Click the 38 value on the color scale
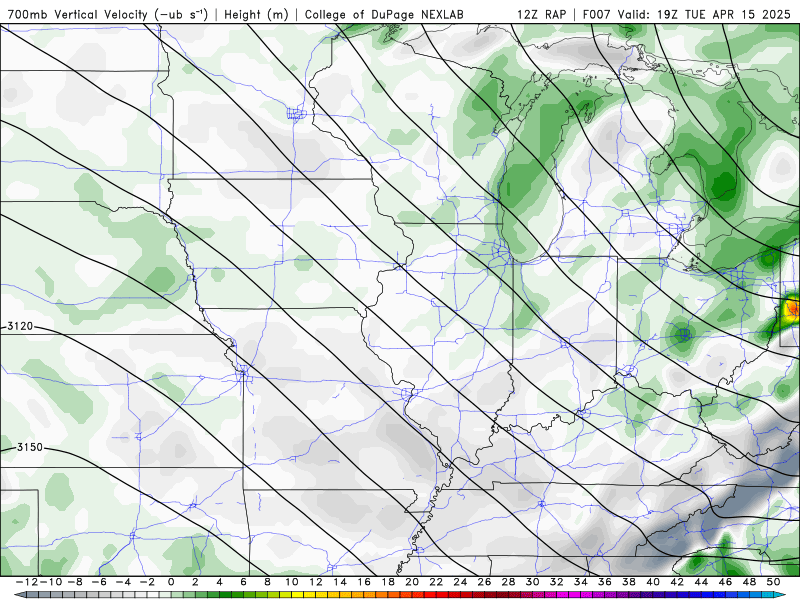Viewport: 800px width, 600px height. pos(629,582)
